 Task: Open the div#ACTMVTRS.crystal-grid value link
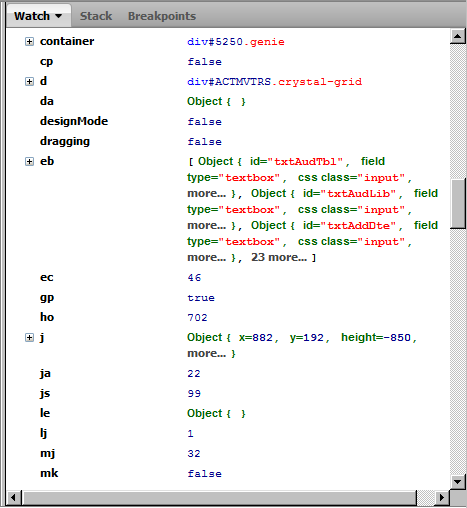tap(274, 82)
